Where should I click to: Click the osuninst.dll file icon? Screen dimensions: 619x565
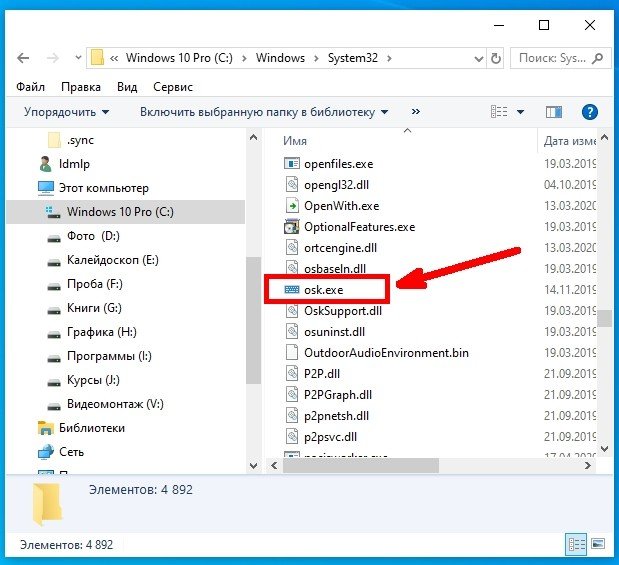292,332
